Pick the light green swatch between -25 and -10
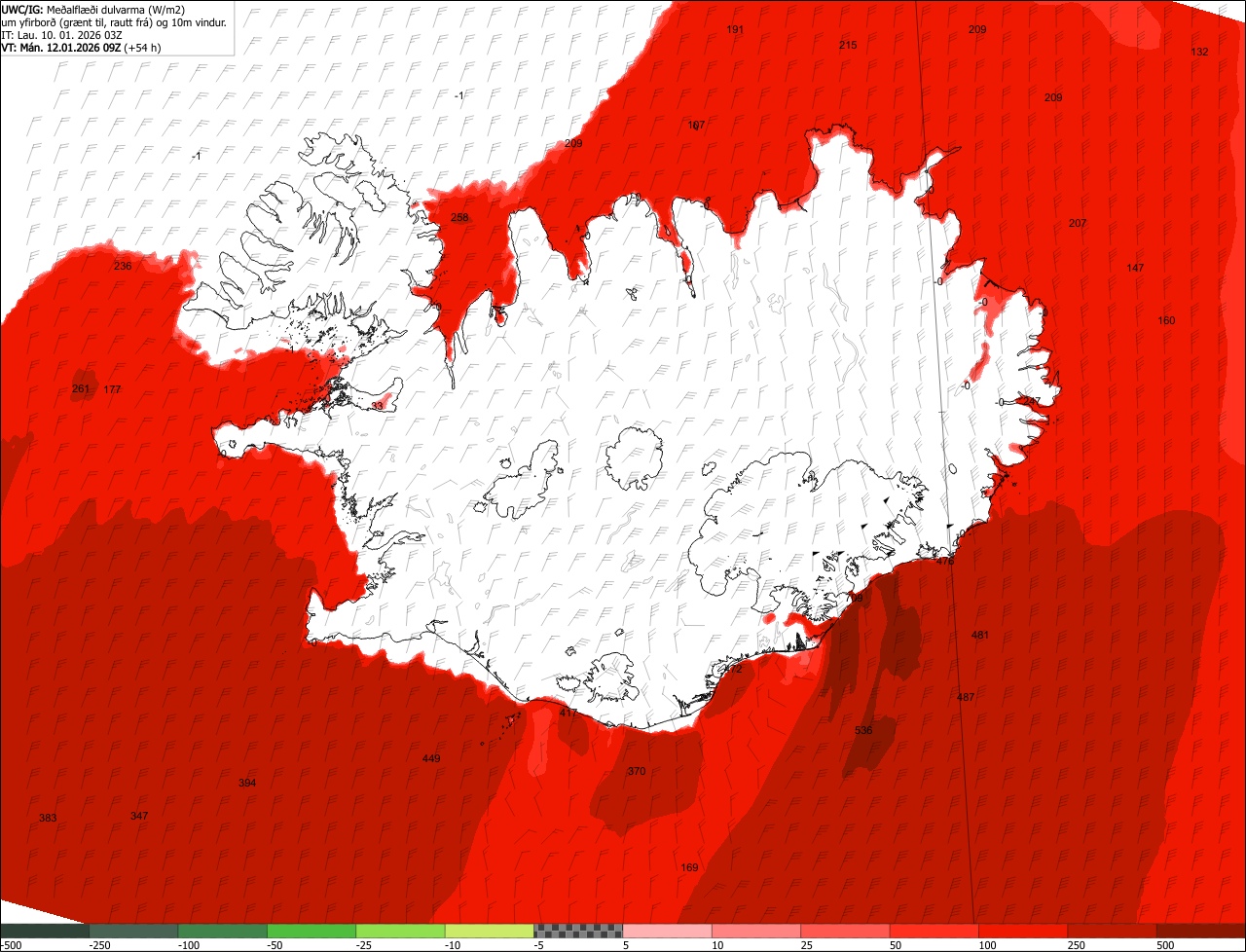The image size is (1246, 952). 400,931
